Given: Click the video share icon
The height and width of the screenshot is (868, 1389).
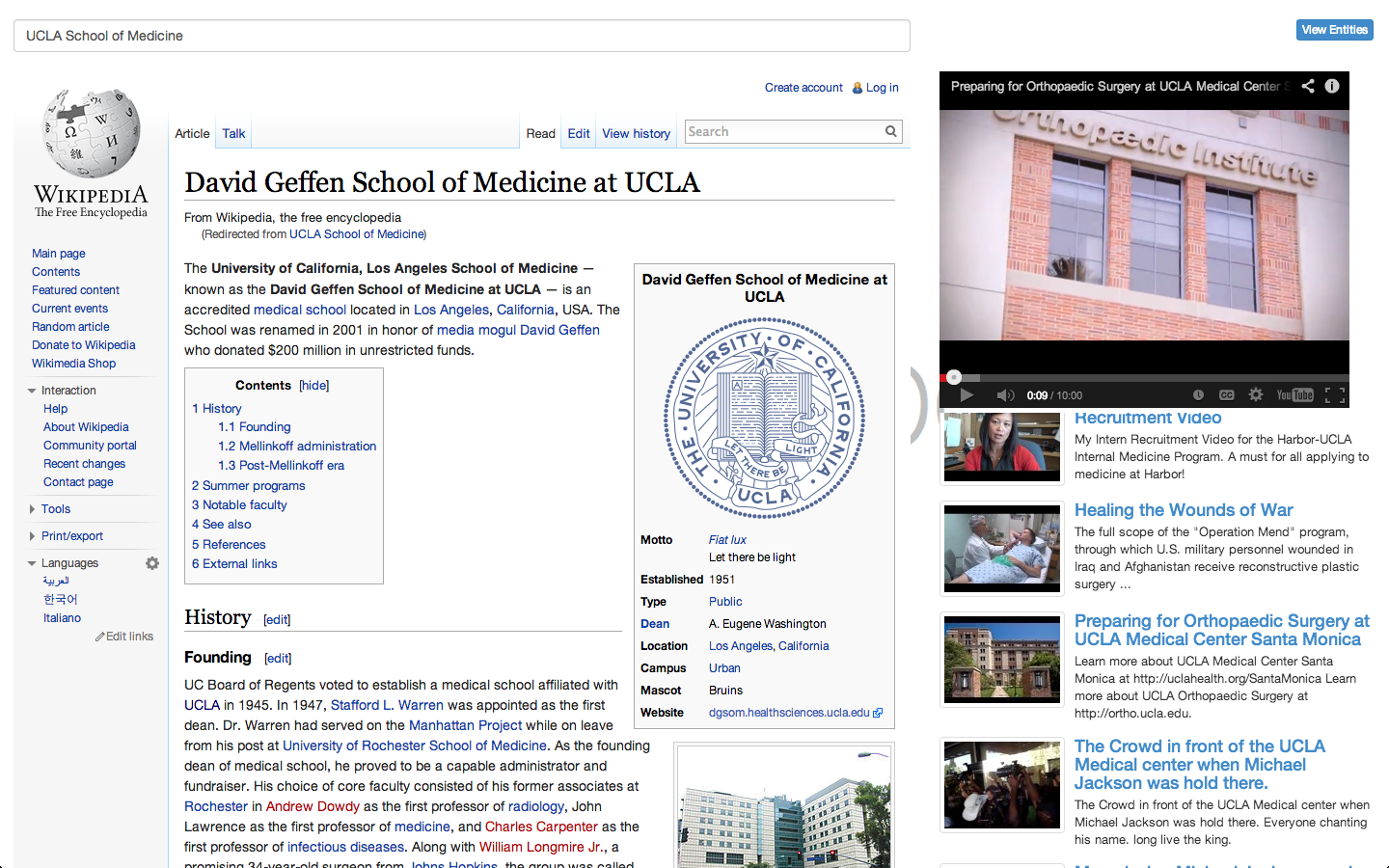Looking at the screenshot, I should pos(1308,86).
